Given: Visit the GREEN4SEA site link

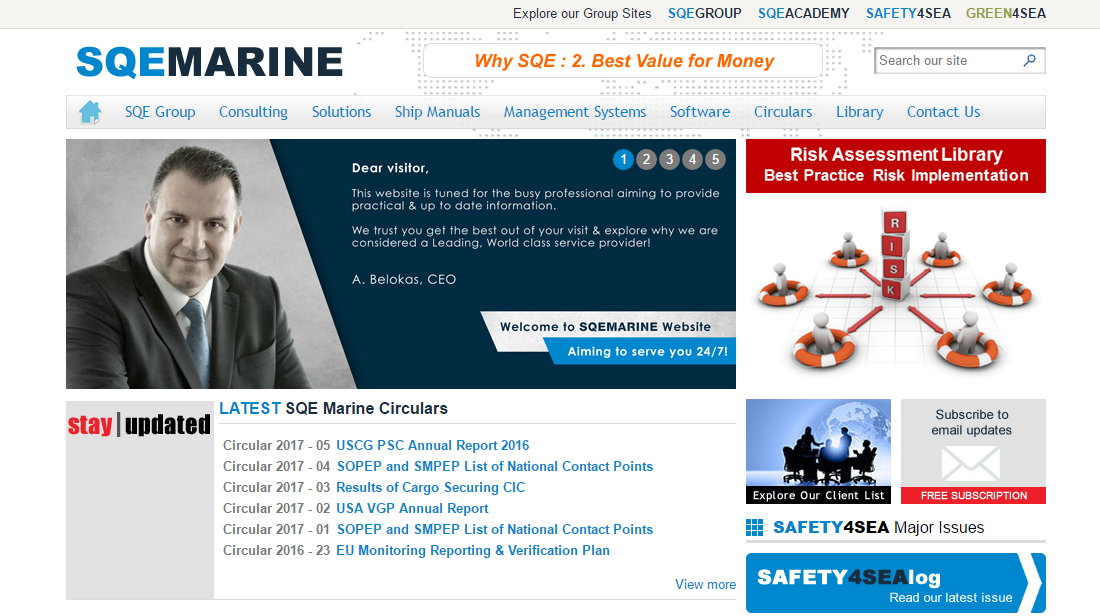Looking at the screenshot, I should click(x=1005, y=13).
